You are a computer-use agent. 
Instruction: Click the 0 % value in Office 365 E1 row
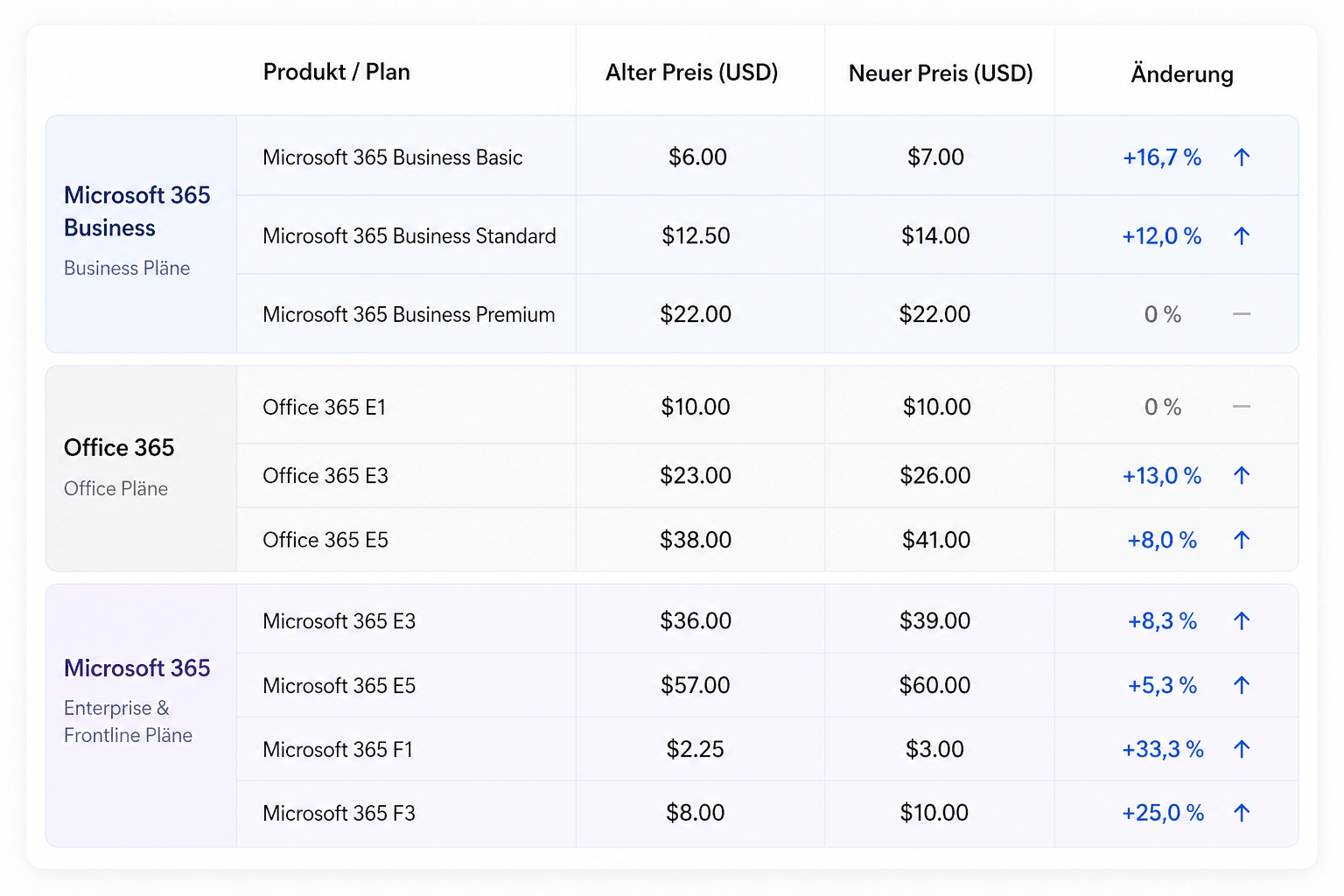(1163, 407)
